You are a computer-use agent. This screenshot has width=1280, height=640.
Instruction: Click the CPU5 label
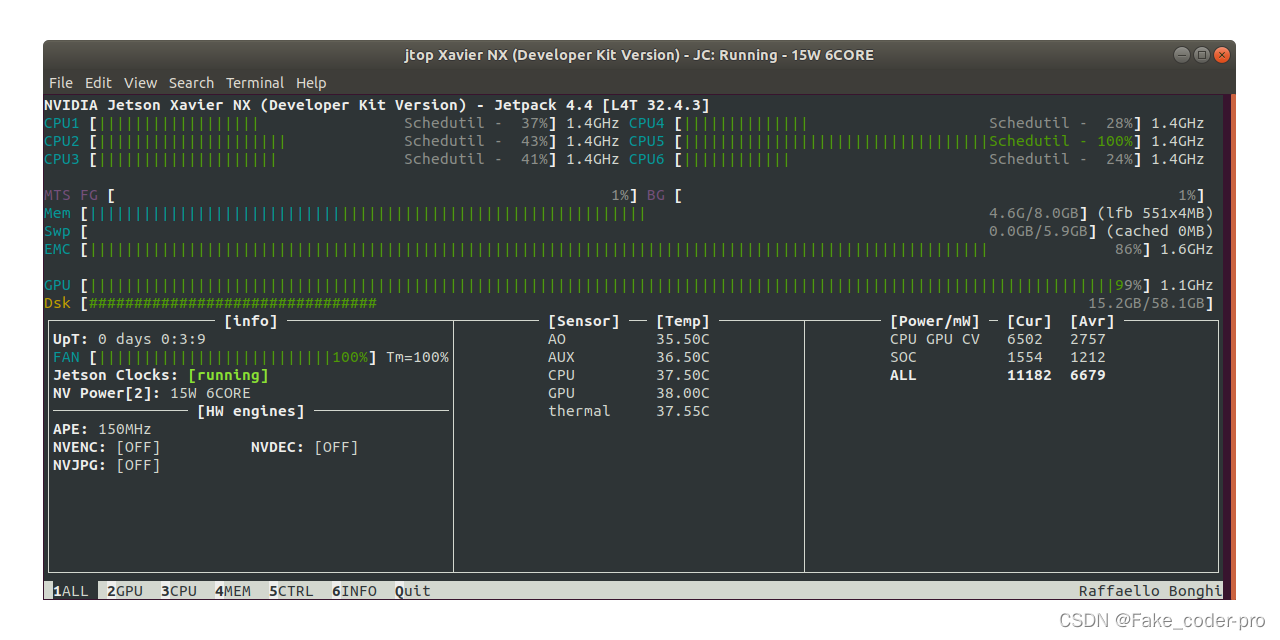coord(646,141)
